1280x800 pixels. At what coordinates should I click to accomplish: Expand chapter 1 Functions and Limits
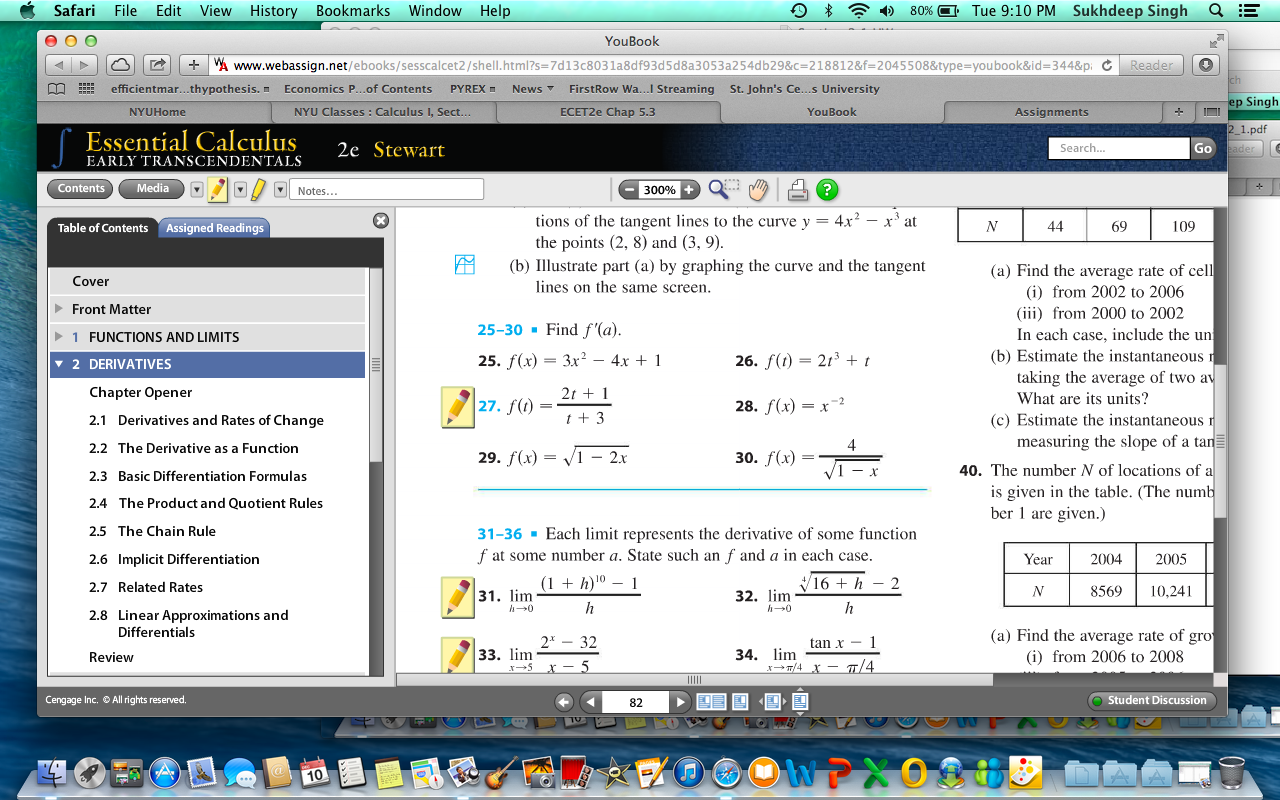(x=59, y=337)
